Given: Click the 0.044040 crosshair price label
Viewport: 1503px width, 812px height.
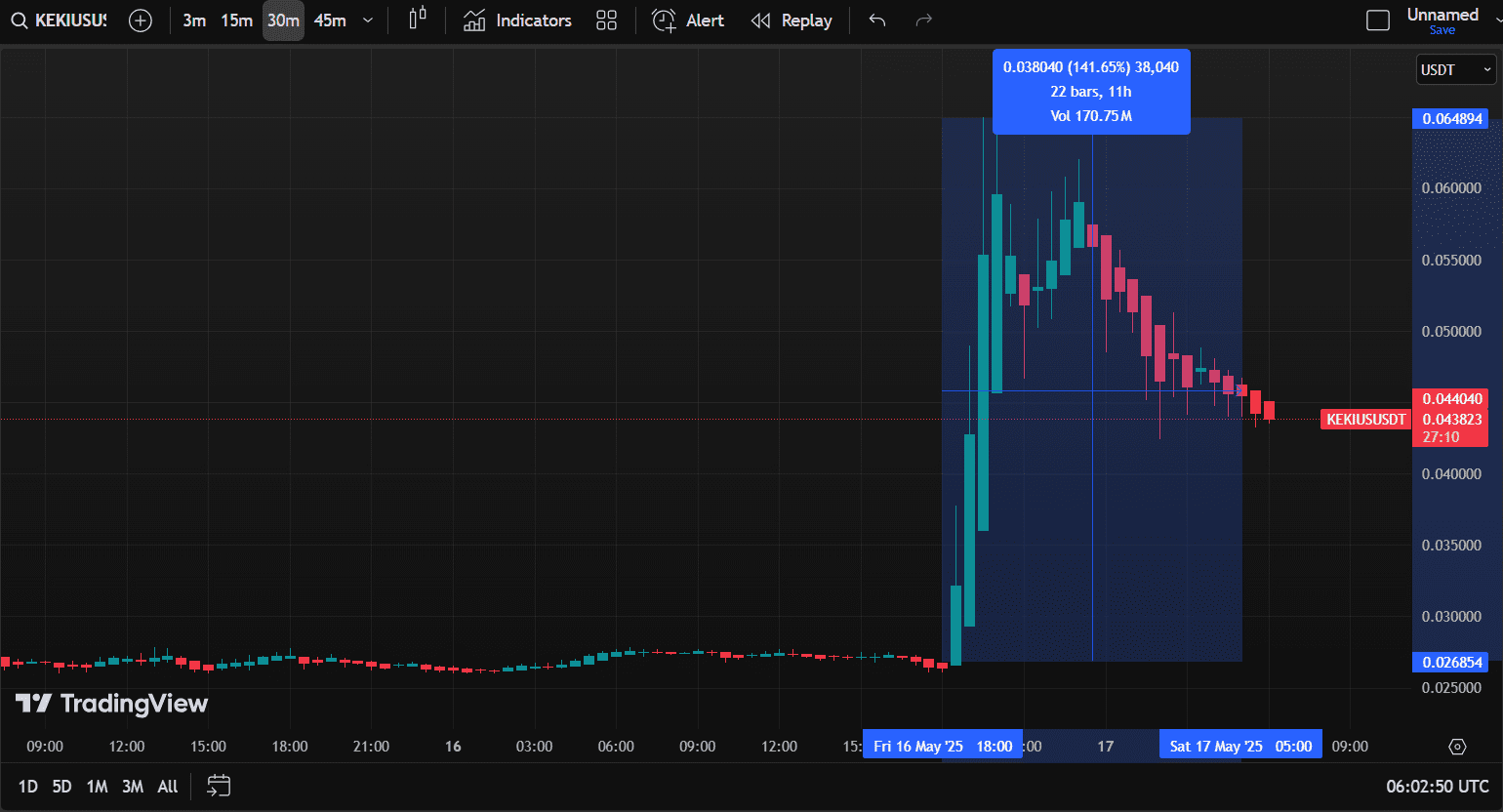Looking at the screenshot, I should pos(1452,398).
